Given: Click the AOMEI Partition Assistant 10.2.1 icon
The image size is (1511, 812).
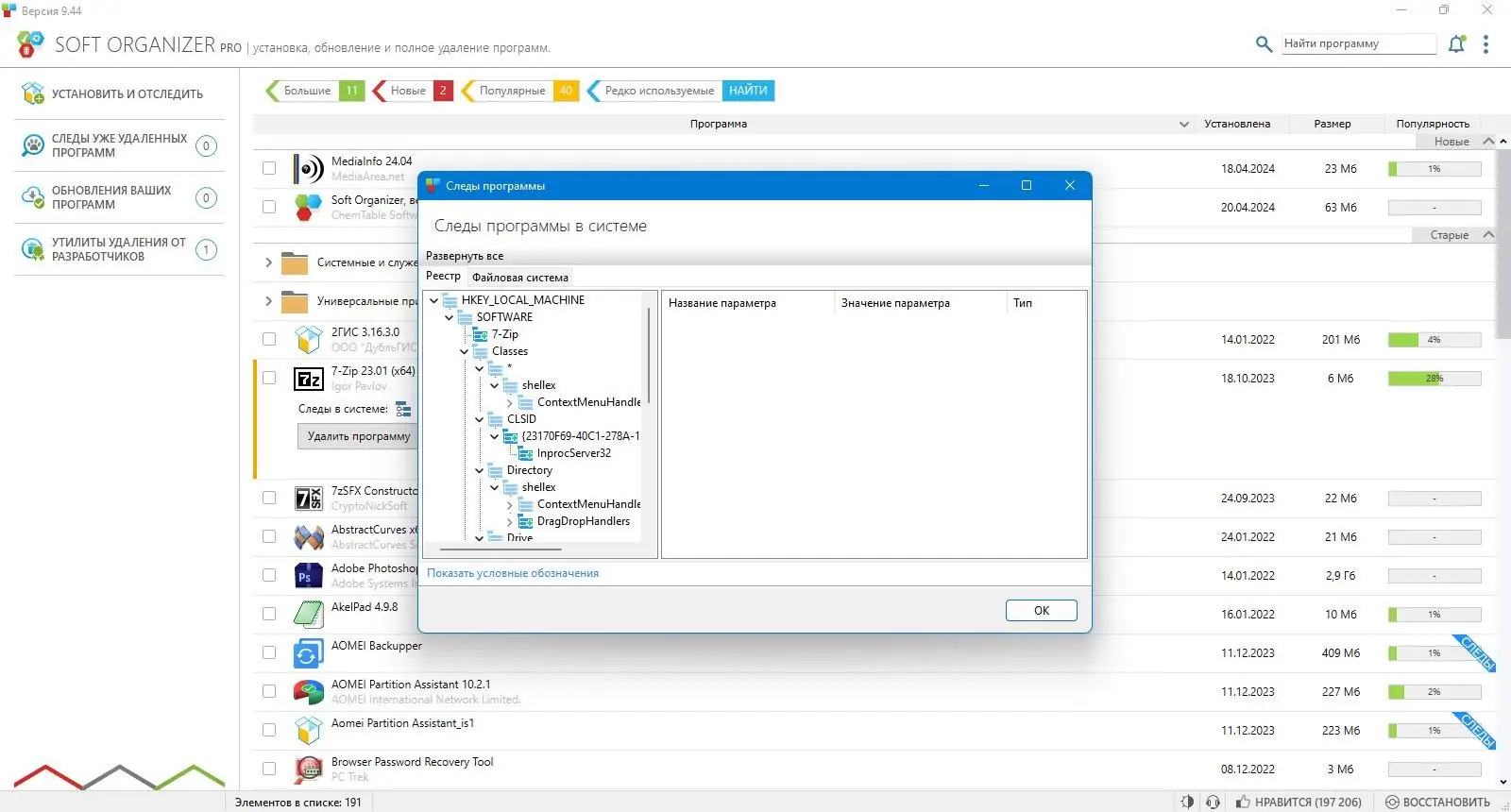Looking at the screenshot, I should 308,692.
